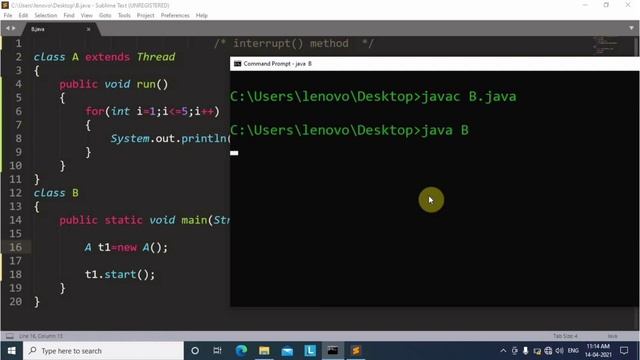Click the blinking cursor in Command Prompt
This screenshot has height=360, width=640.
(234, 153)
